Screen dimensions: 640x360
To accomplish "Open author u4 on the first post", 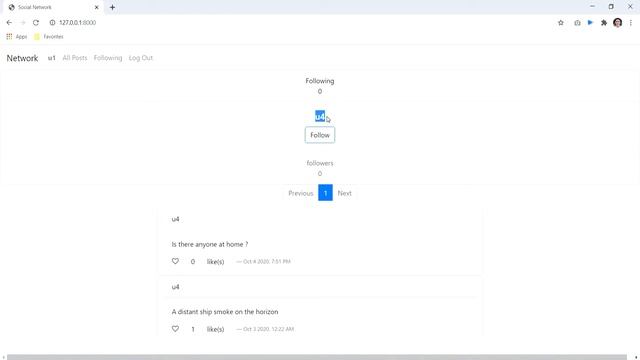I will (x=176, y=219).
